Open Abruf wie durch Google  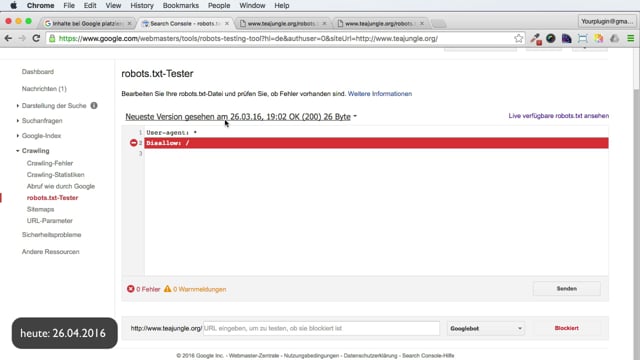click(61, 186)
